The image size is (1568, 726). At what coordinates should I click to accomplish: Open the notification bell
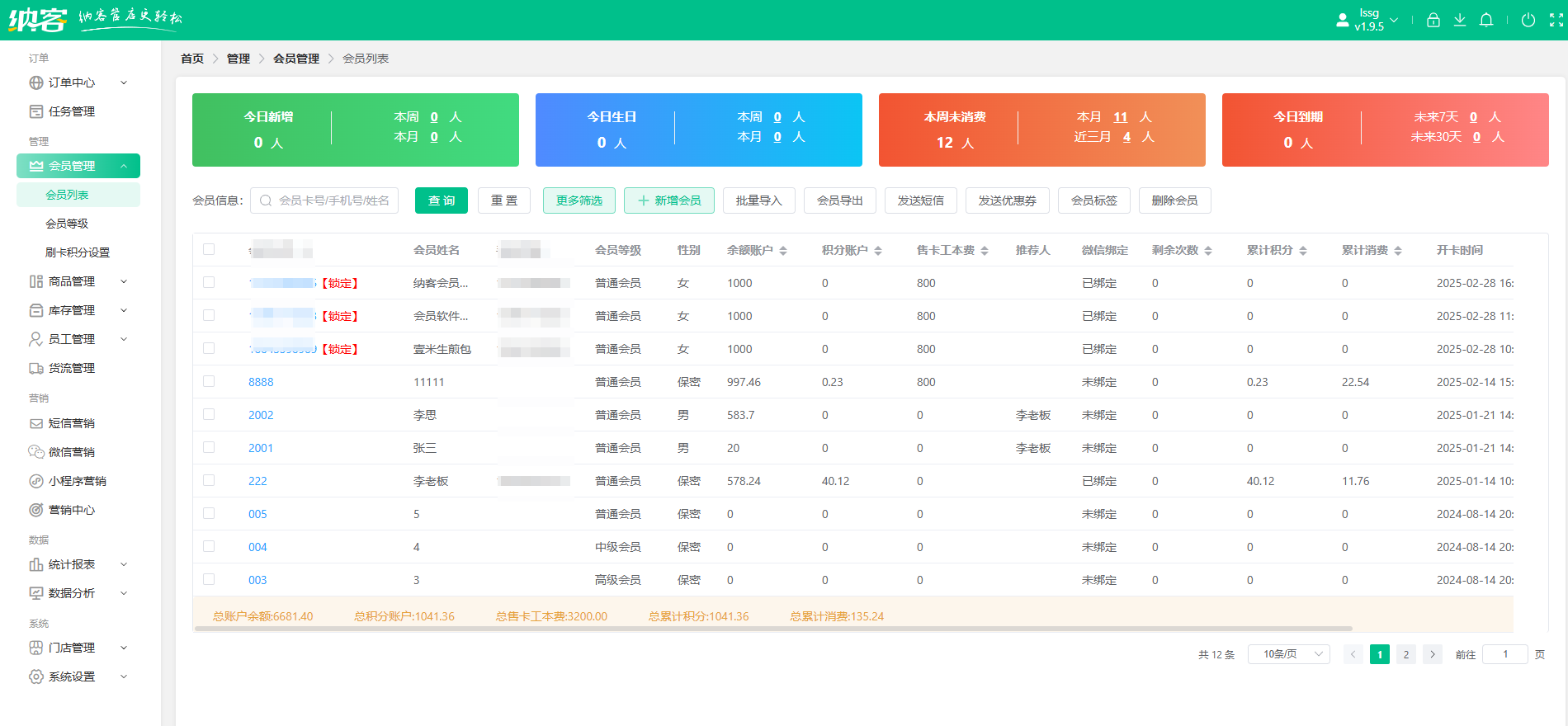click(1486, 21)
